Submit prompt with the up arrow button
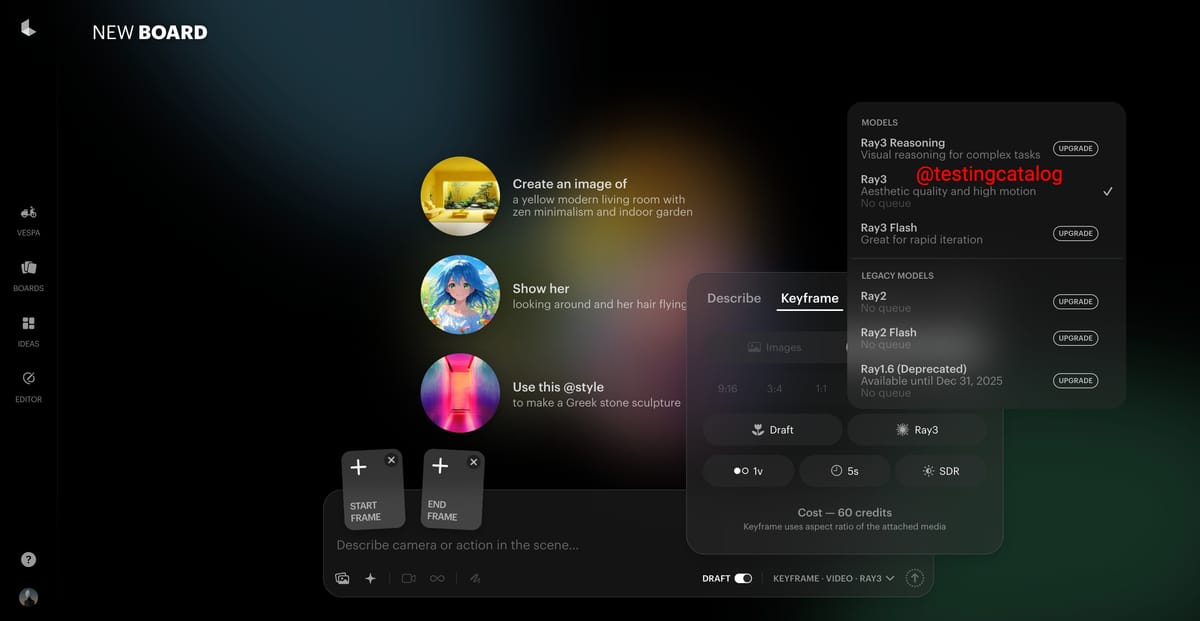 914,578
